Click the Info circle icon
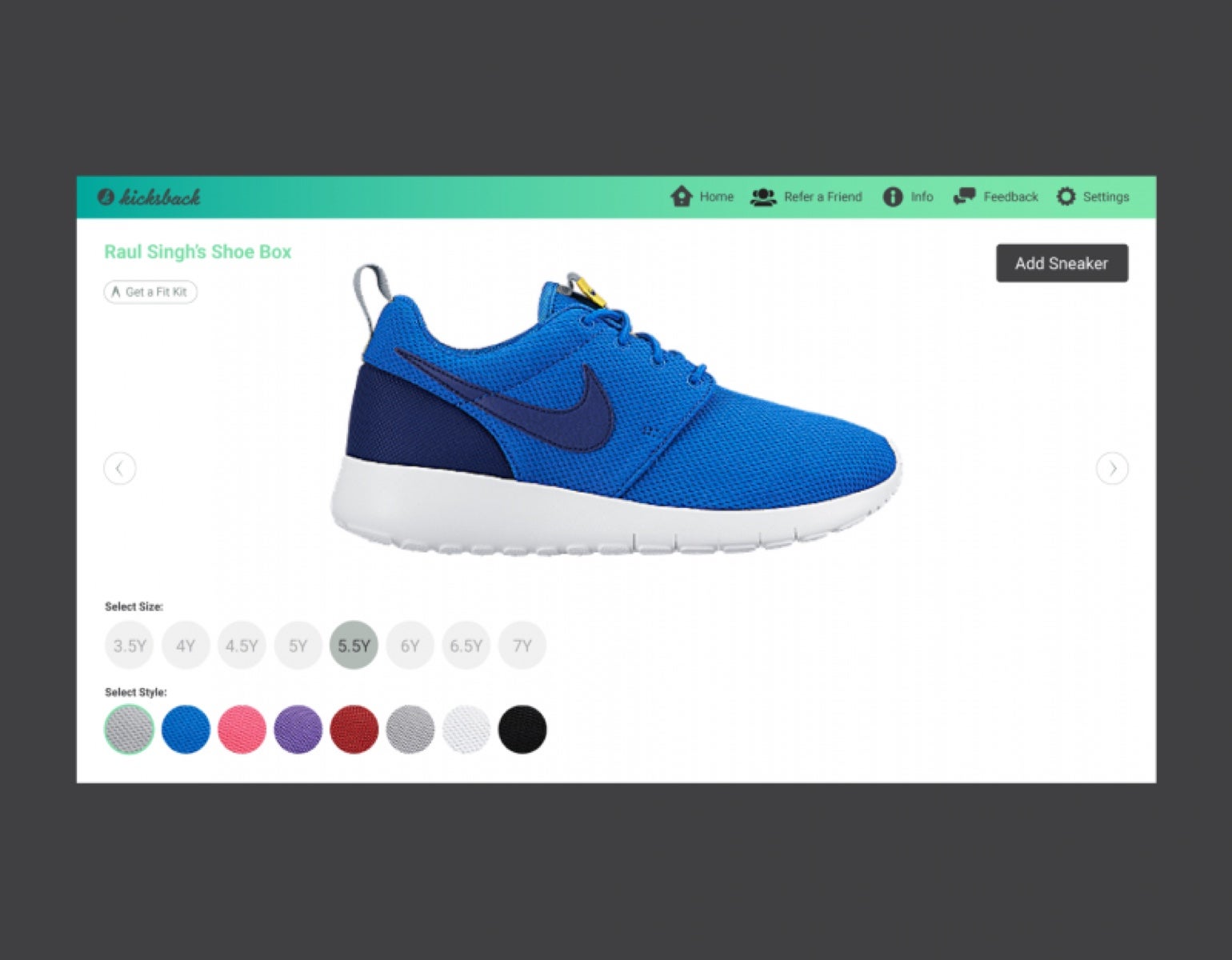This screenshot has height=960, width=1232. [x=893, y=197]
